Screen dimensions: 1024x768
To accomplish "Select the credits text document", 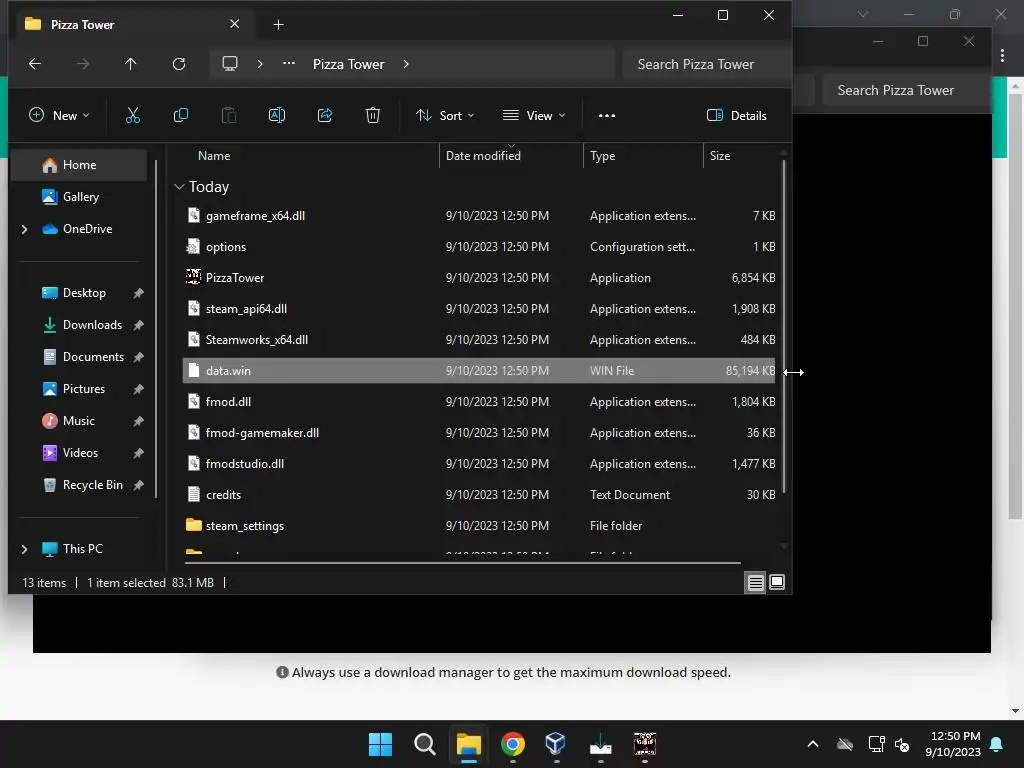I will point(479,495).
